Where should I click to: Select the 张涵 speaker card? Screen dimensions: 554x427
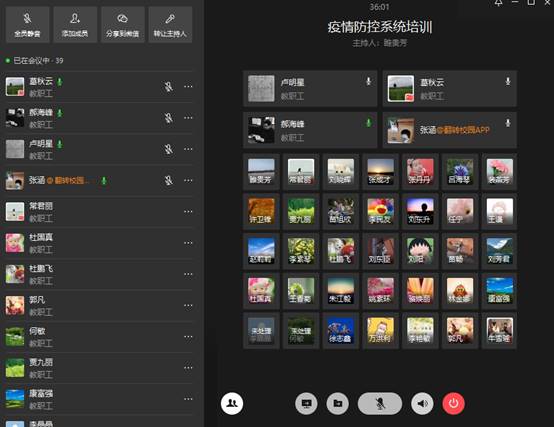[x=449, y=130]
